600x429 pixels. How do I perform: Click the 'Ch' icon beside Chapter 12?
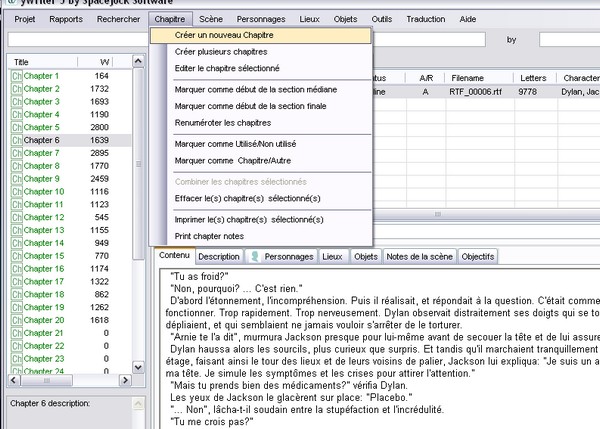(x=16, y=217)
